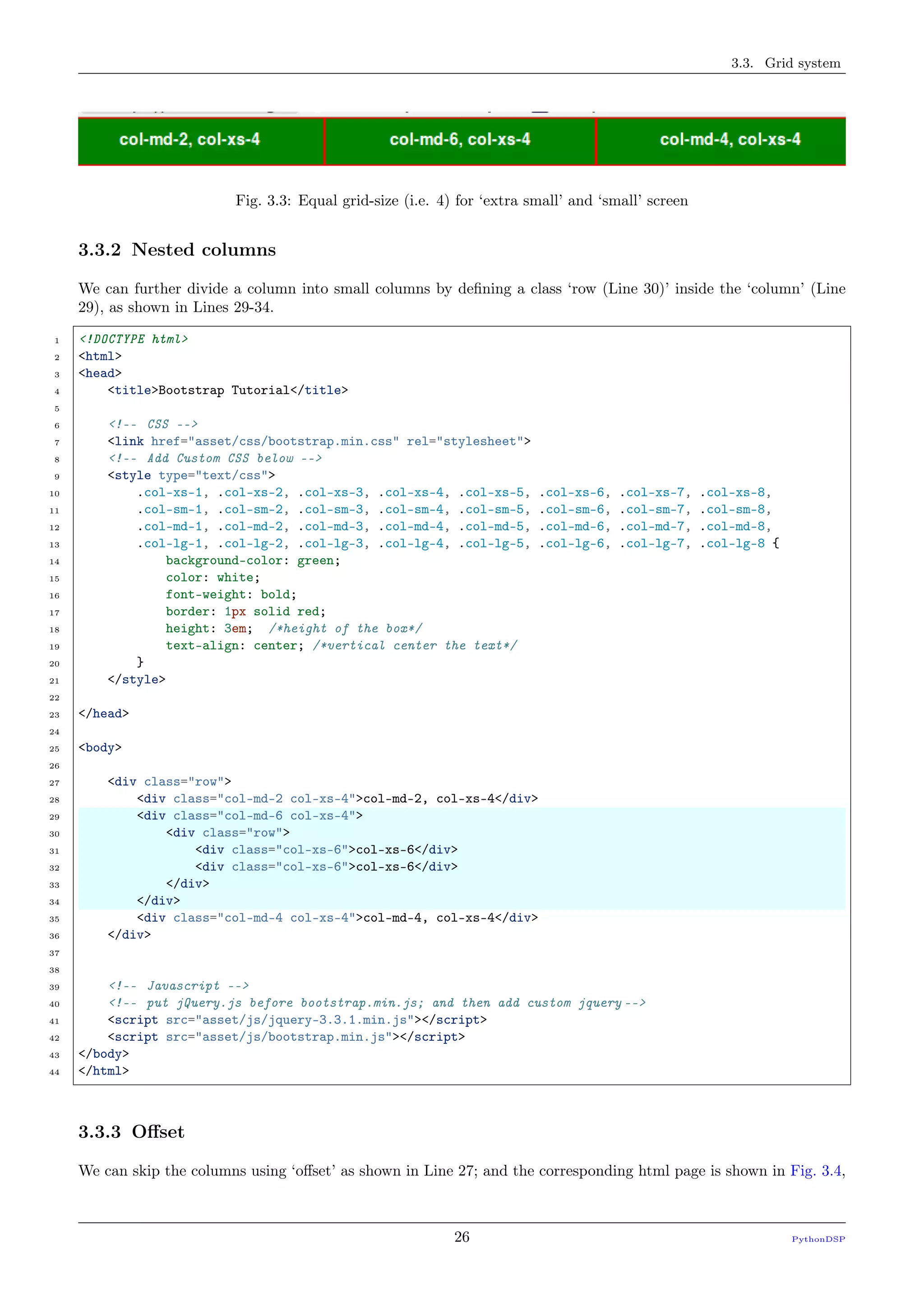Click the '3.3. Grid system' page header

click(x=786, y=63)
